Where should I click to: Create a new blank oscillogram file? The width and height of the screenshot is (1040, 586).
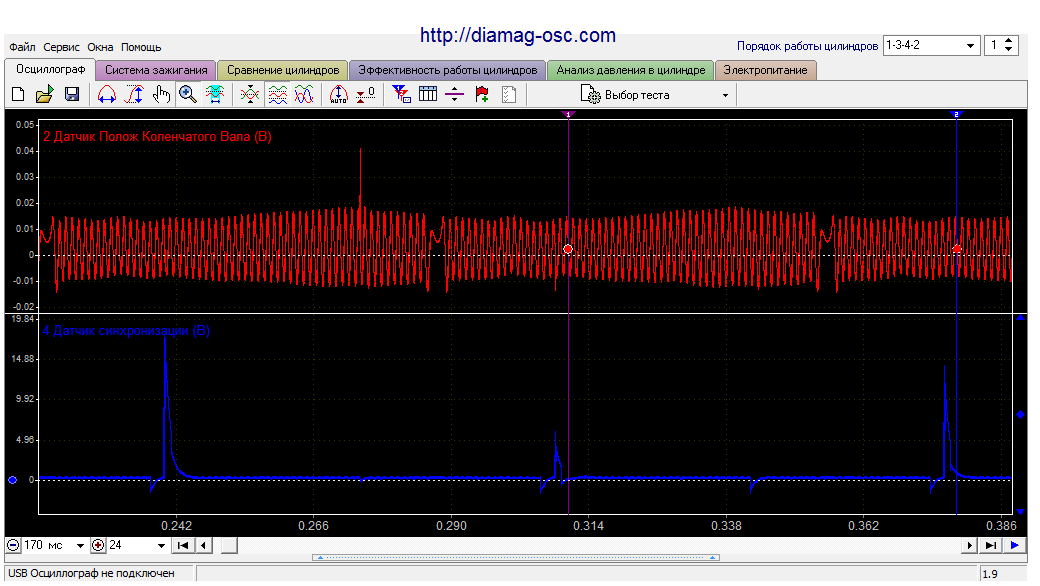click(19, 95)
